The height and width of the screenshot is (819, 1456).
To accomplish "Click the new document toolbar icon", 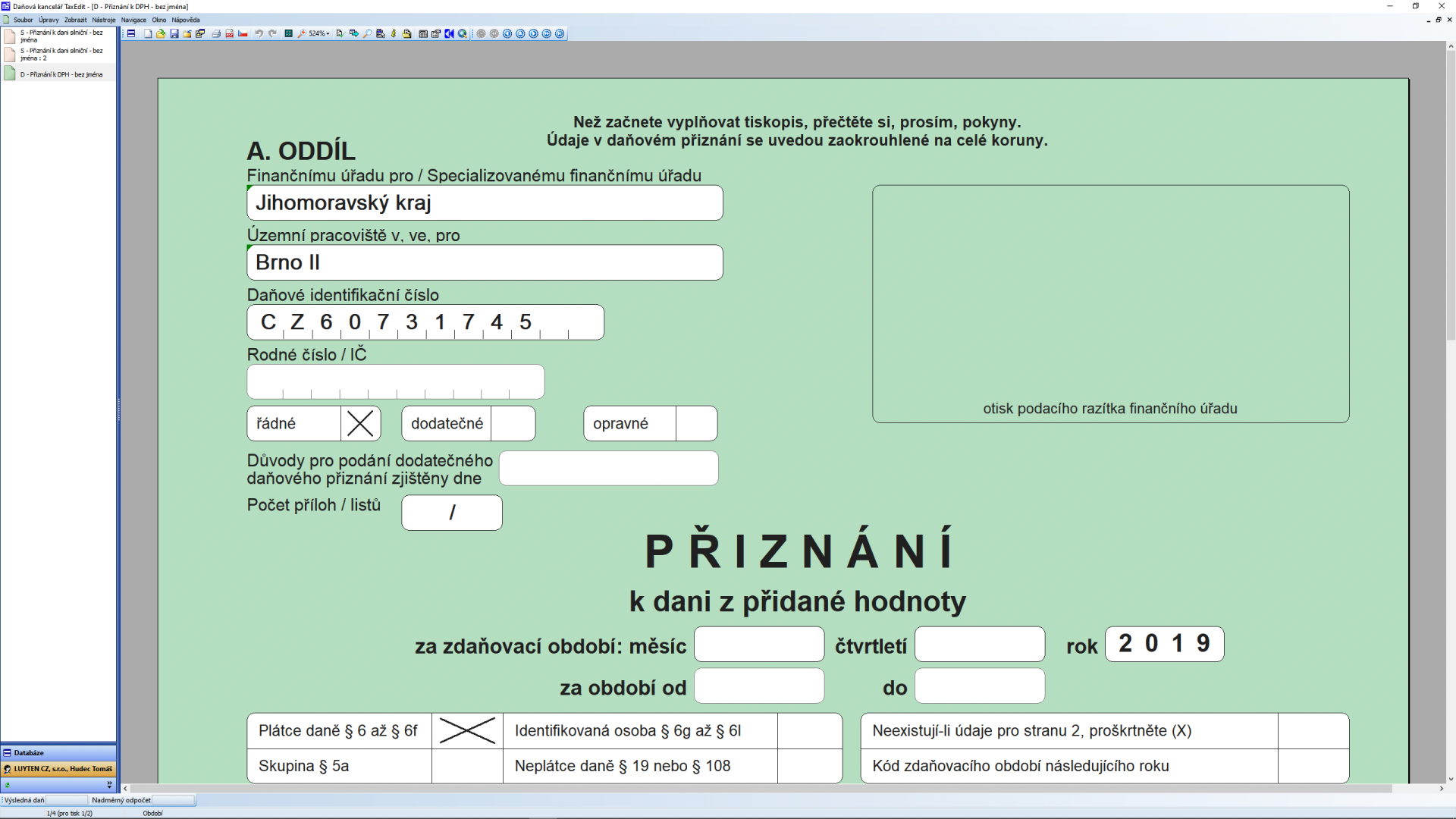I will point(148,33).
